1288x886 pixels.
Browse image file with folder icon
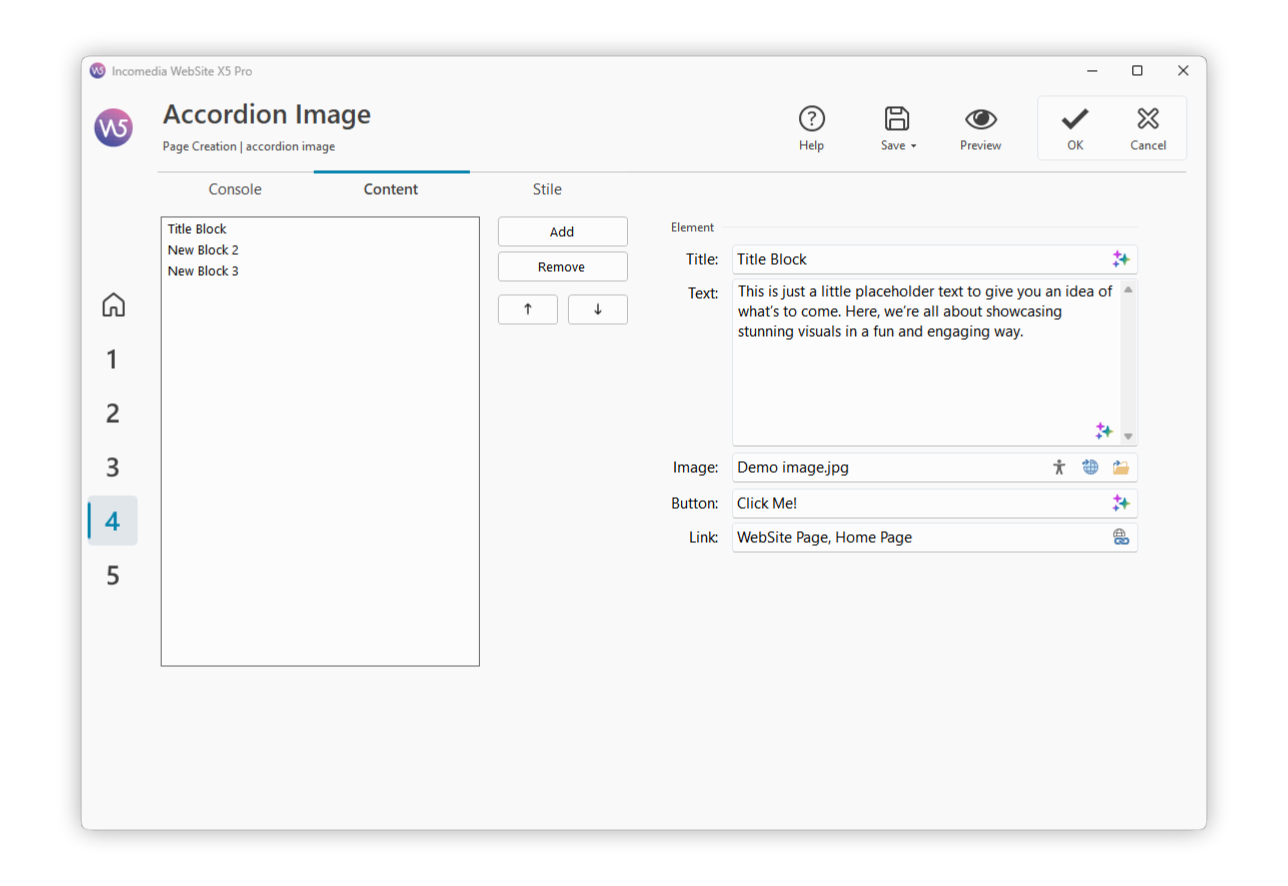[x=1120, y=467]
